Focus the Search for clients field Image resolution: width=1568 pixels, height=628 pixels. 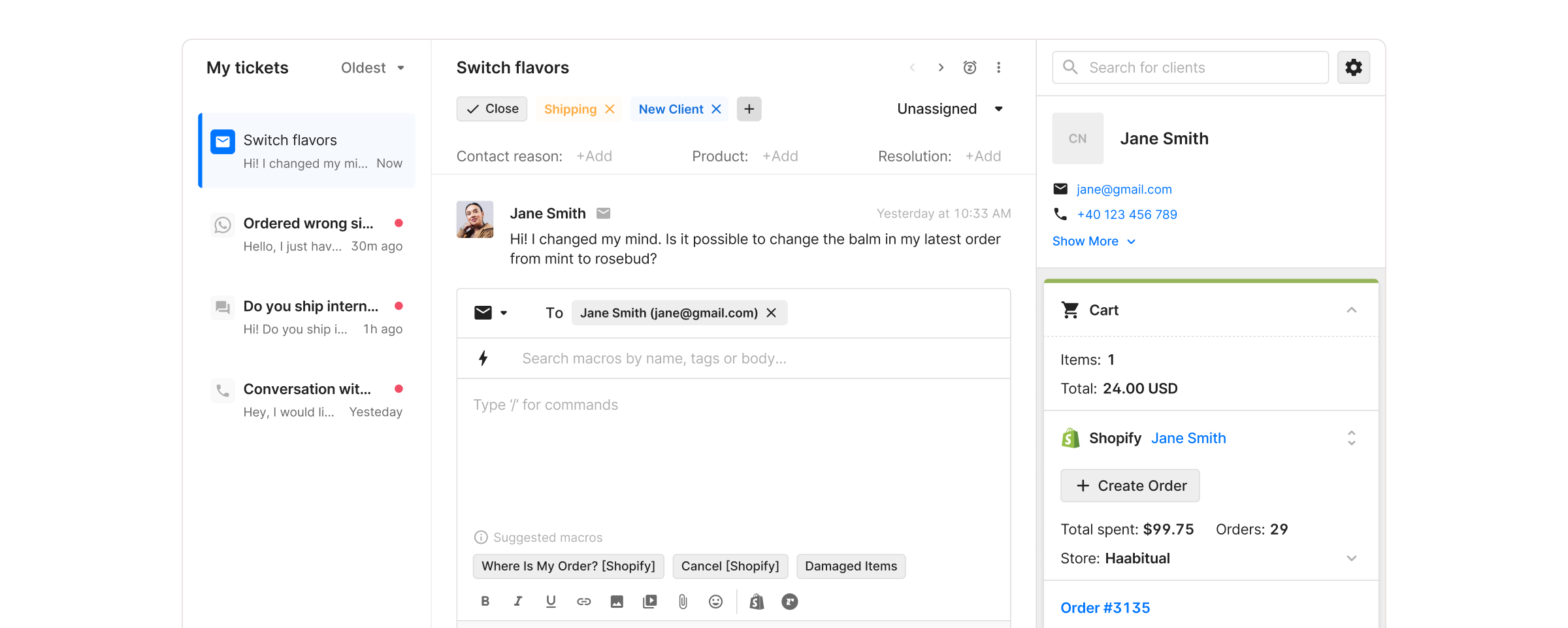[1190, 67]
